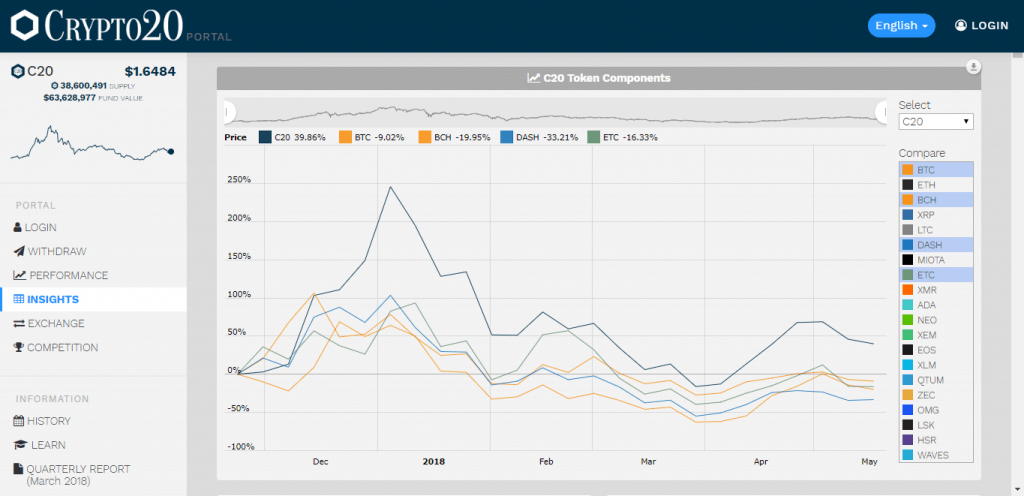
Task: Select XLM in the Compare list
Action: point(936,365)
